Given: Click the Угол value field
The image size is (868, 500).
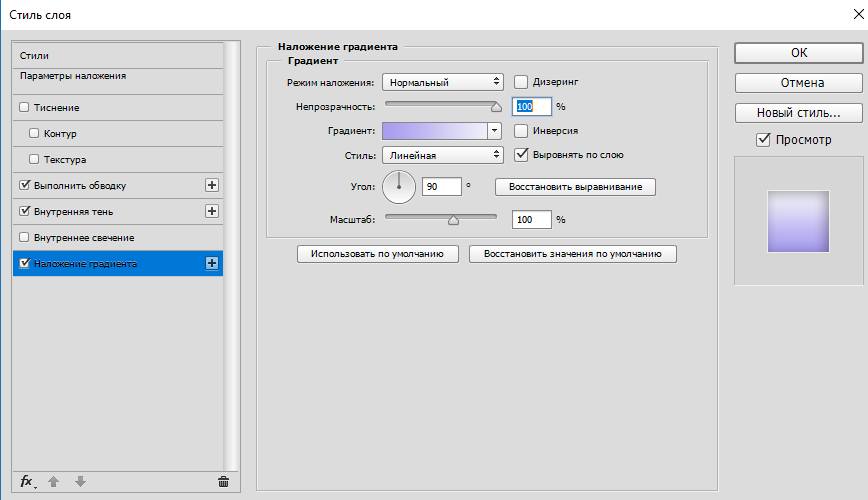Looking at the screenshot, I should (x=441, y=187).
